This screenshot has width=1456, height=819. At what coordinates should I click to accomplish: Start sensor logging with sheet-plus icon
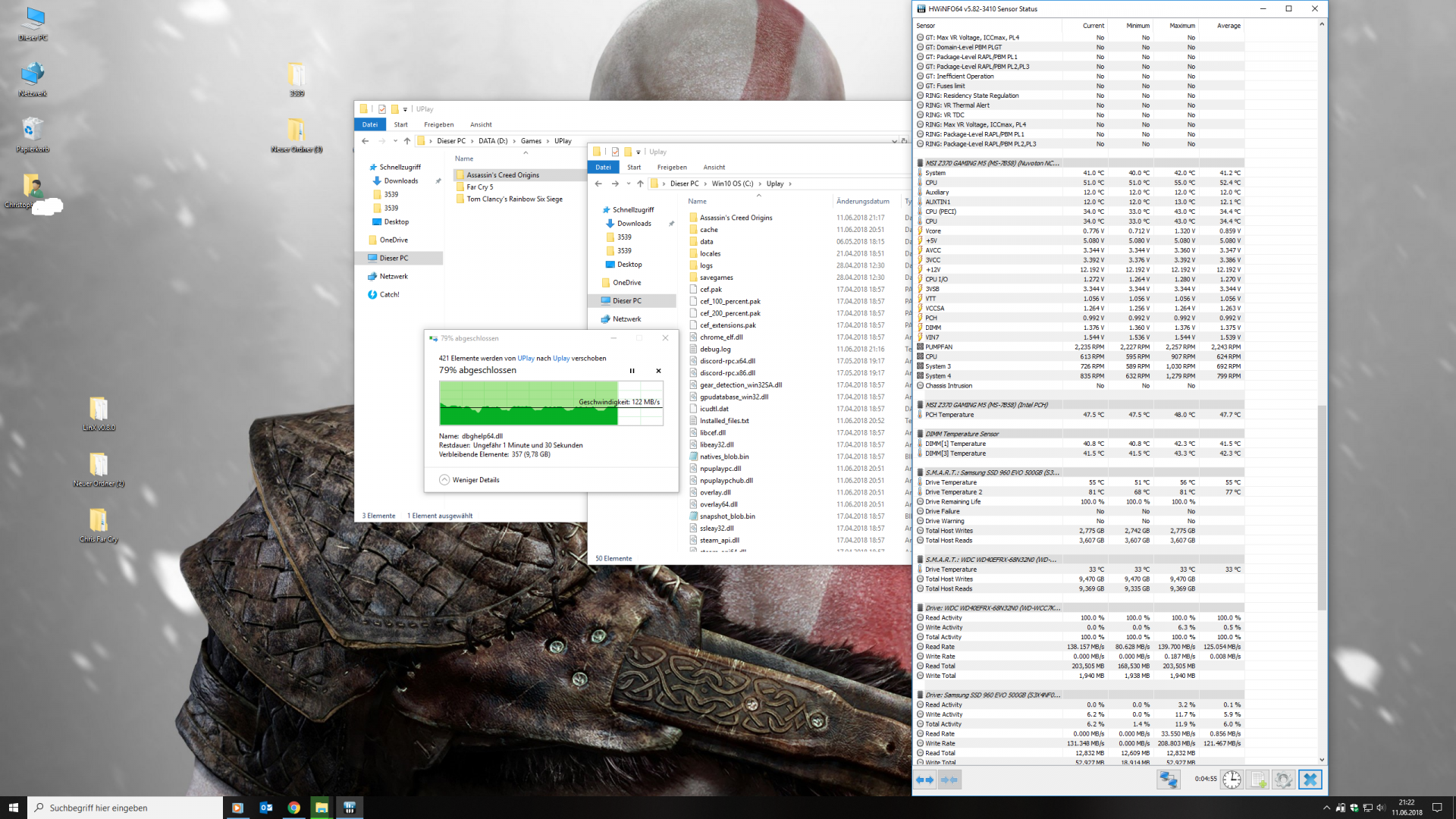(x=1258, y=780)
